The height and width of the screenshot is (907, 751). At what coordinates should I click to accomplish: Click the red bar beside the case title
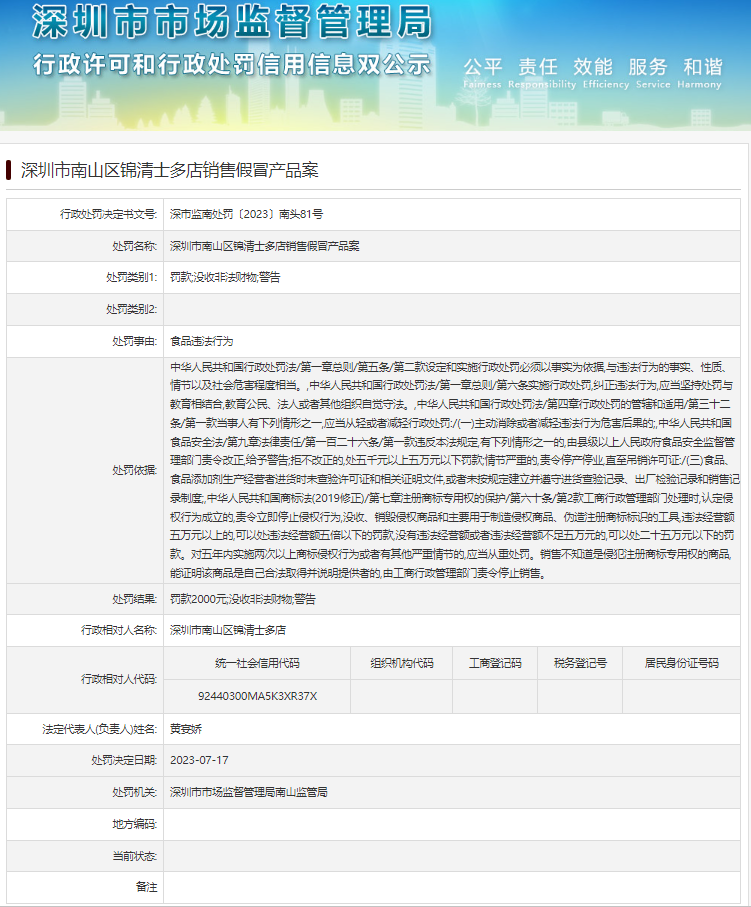[9, 170]
